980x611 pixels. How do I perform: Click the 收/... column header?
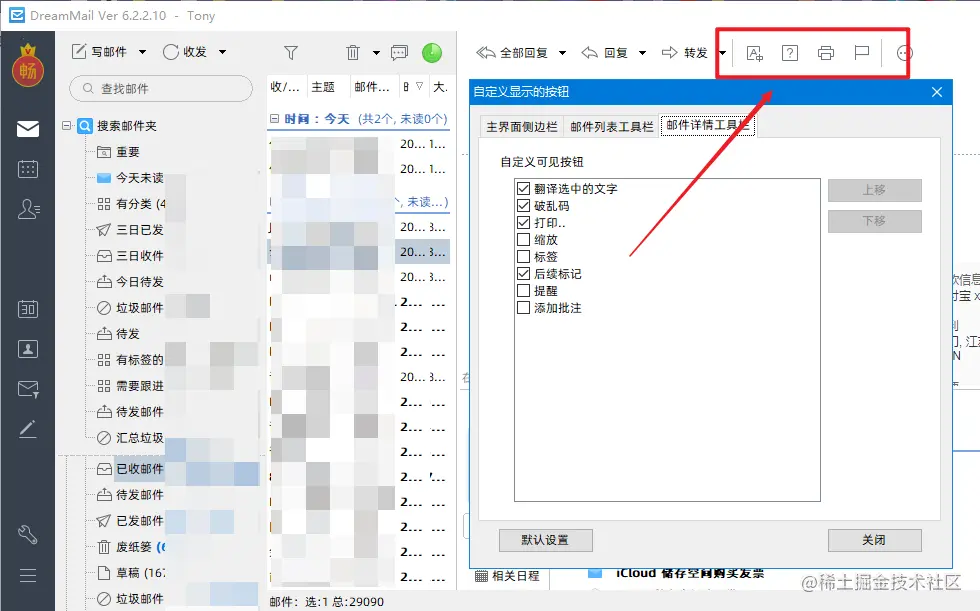(285, 87)
